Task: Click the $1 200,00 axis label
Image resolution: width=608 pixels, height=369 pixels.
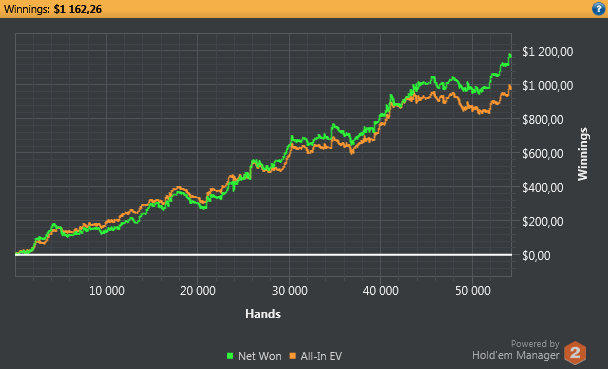Action: coord(548,52)
